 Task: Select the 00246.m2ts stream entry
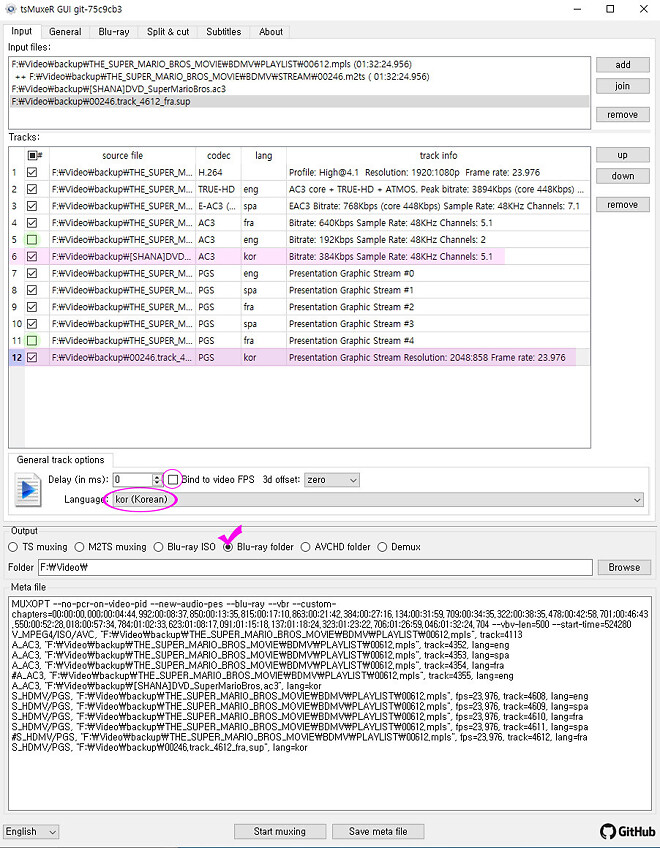(300, 77)
